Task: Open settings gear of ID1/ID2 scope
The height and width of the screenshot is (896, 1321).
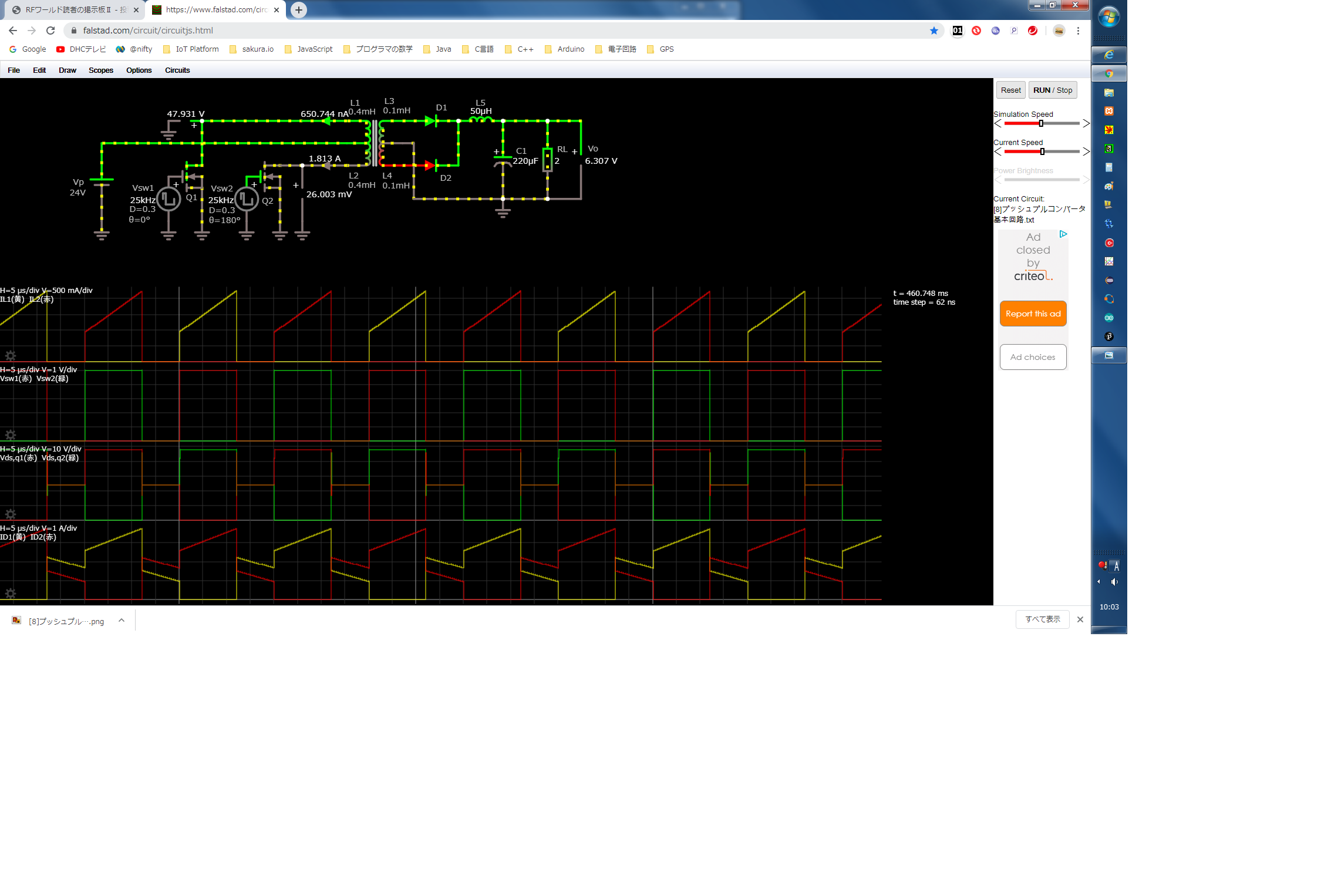Action: pyautogui.click(x=10, y=594)
